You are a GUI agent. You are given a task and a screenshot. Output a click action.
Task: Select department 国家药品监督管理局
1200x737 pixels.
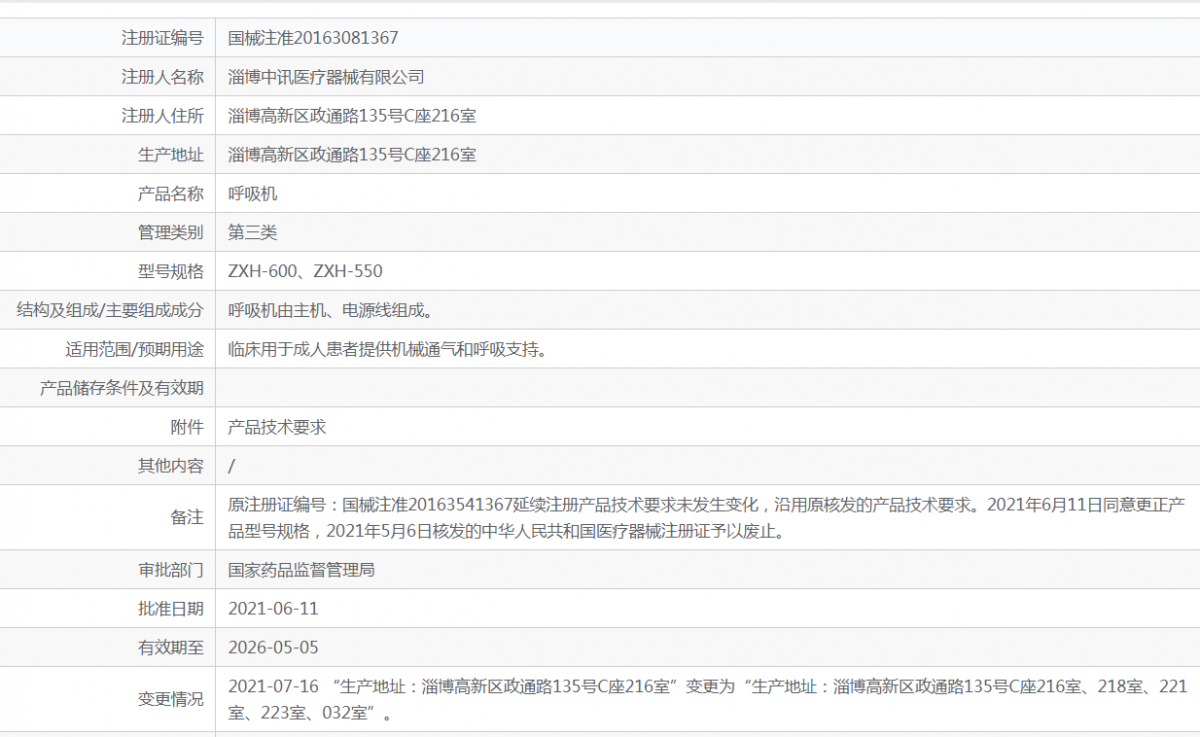[302, 570]
